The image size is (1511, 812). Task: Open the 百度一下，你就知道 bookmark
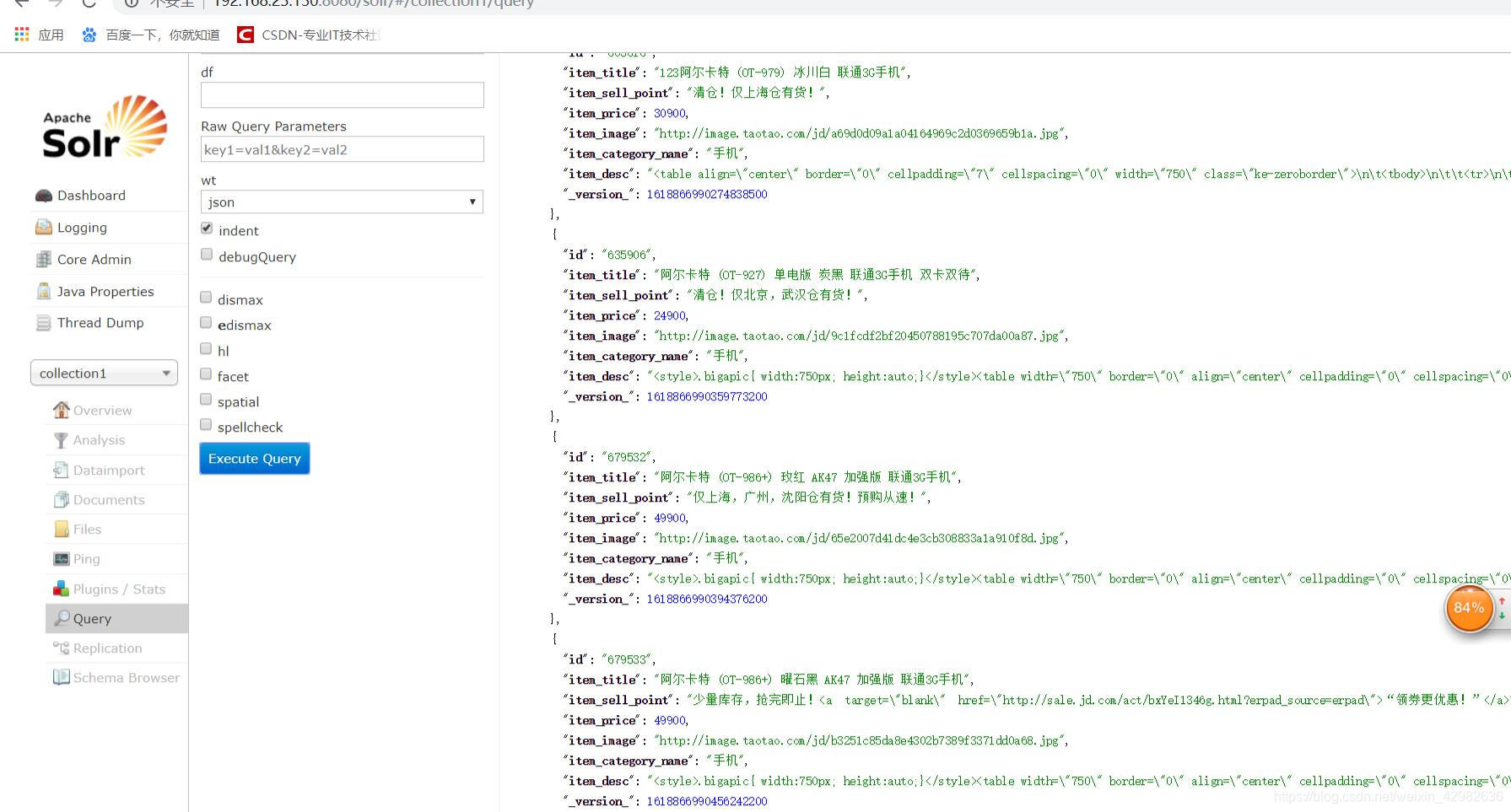point(163,35)
